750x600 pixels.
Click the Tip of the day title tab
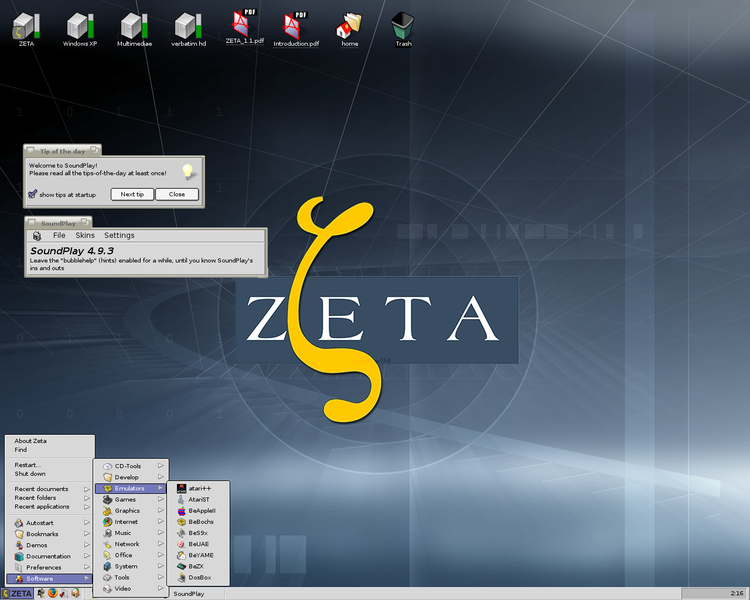click(62, 151)
